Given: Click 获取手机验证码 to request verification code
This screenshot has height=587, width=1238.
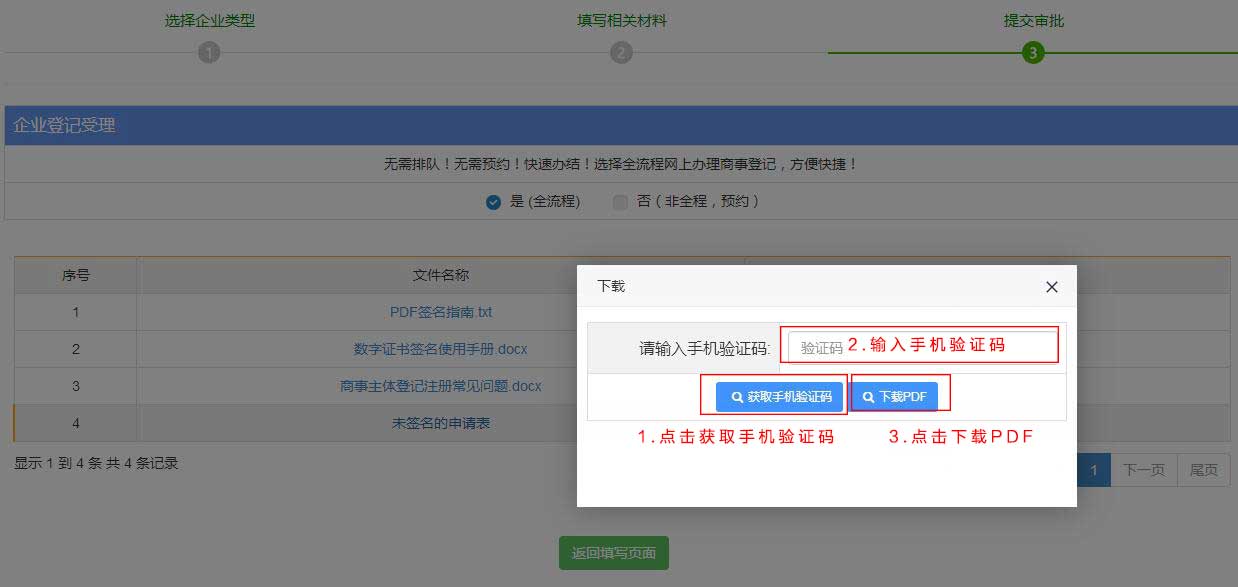Looking at the screenshot, I should [777, 395].
